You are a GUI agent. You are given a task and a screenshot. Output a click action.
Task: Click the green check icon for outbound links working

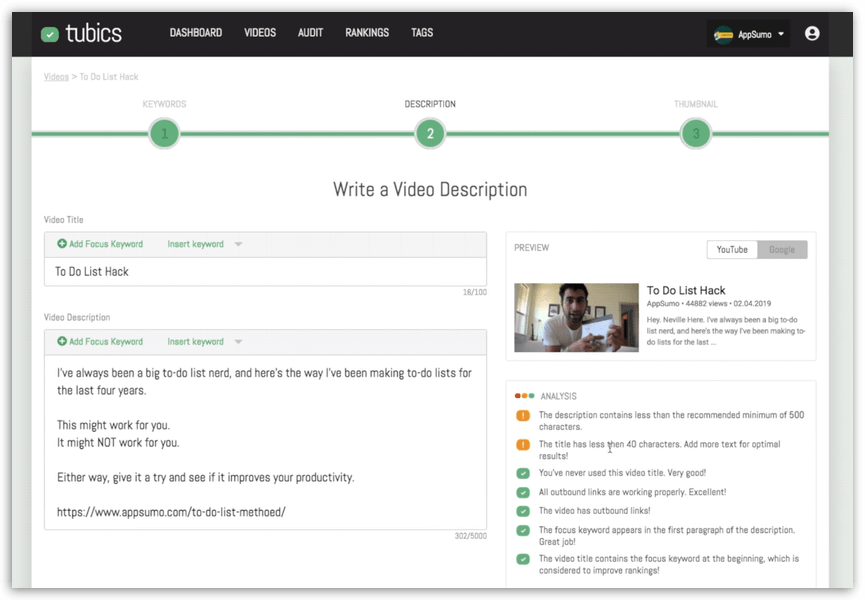[523, 492]
